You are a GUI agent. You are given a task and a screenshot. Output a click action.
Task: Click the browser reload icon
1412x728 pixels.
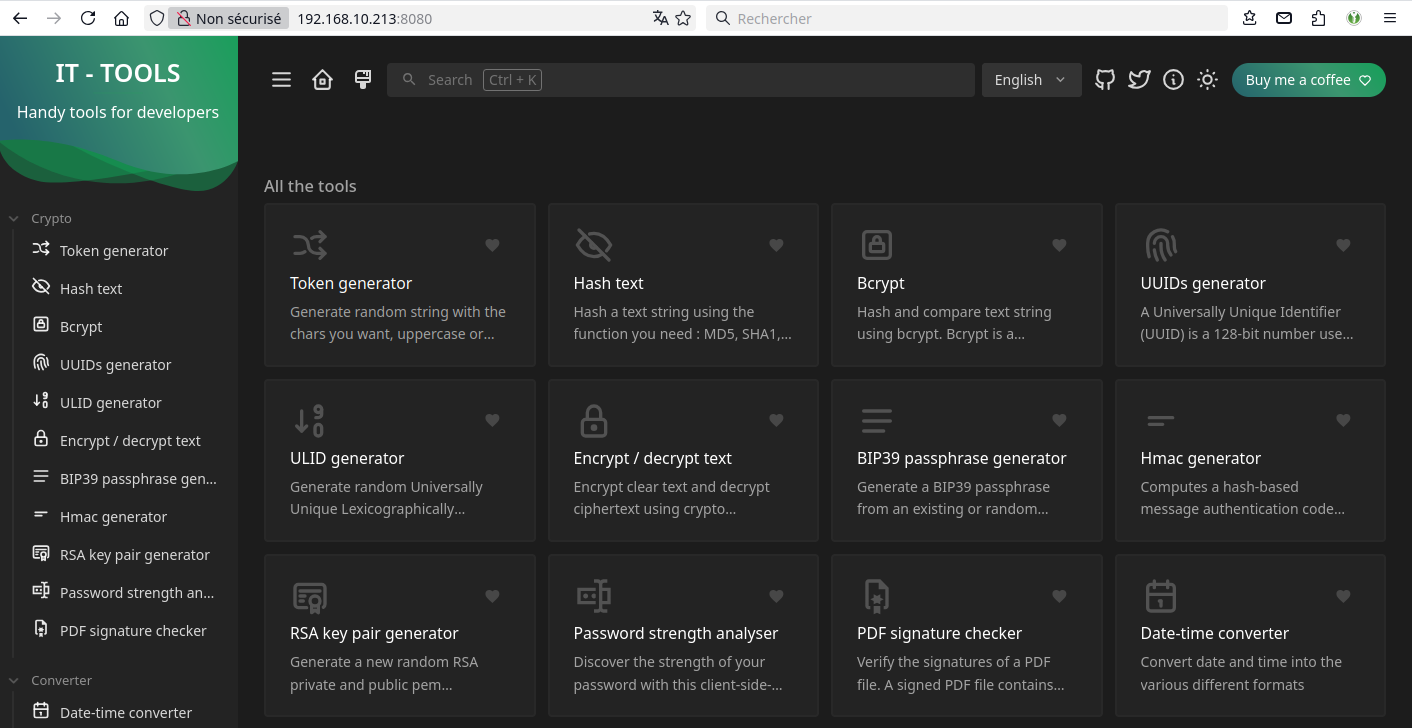click(x=88, y=18)
